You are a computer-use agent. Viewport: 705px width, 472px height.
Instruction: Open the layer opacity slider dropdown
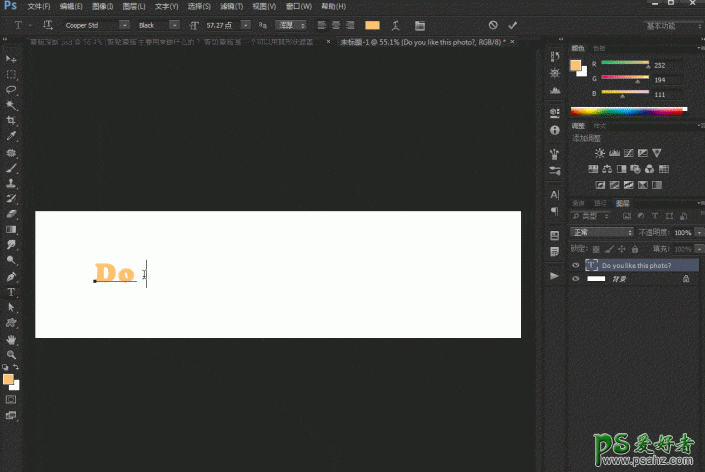(x=699, y=232)
